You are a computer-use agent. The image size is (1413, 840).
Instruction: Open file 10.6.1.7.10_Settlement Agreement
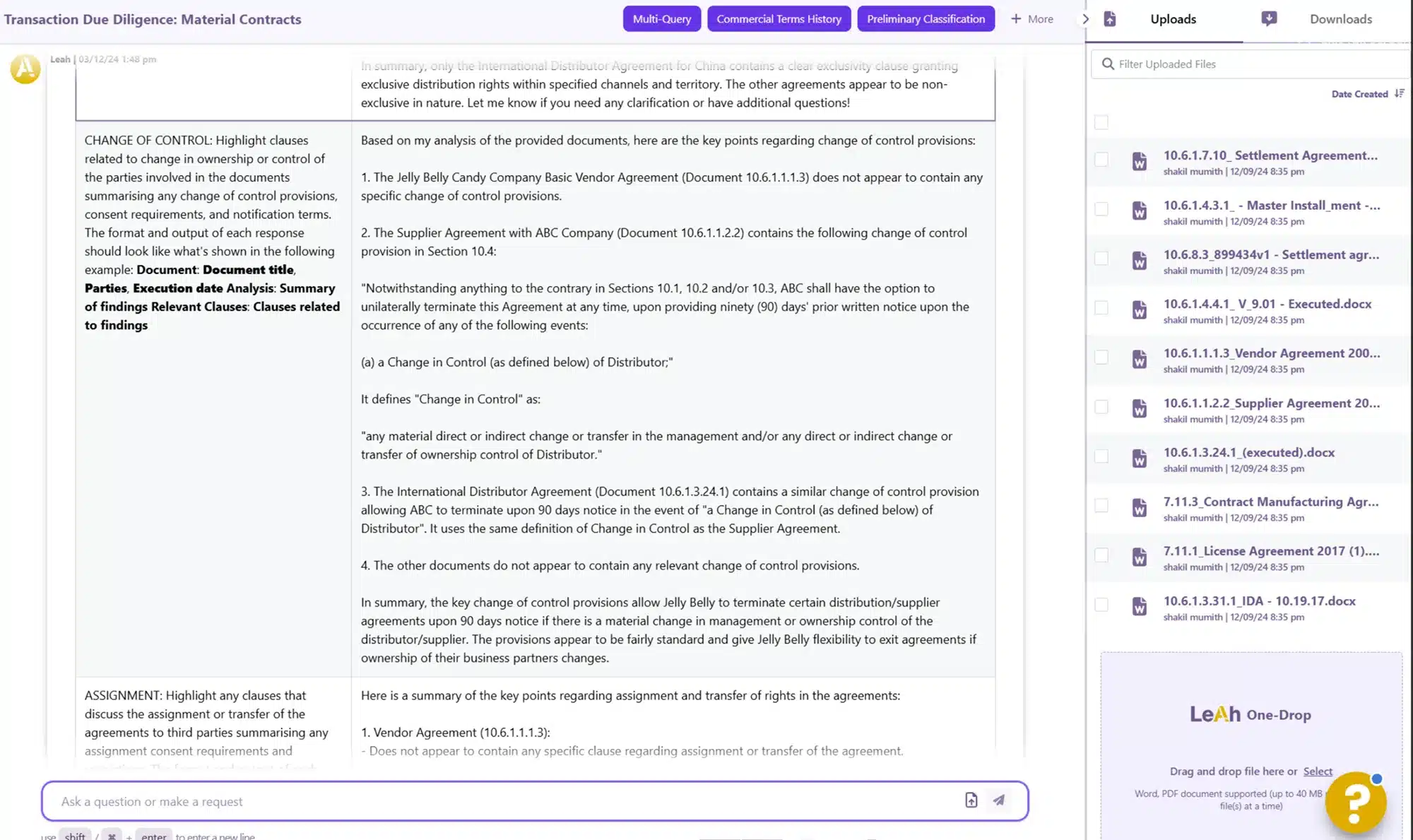click(1270, 155)
